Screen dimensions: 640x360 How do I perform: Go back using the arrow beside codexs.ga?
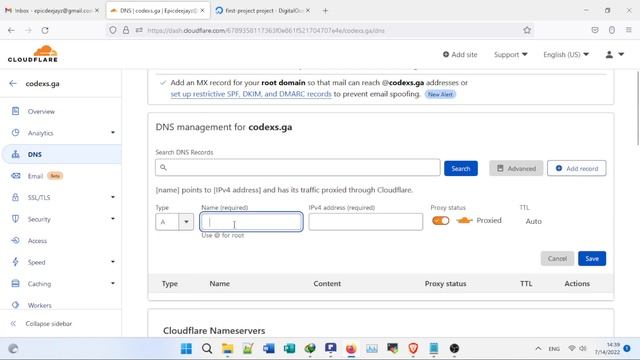click(x=13, y=83)
